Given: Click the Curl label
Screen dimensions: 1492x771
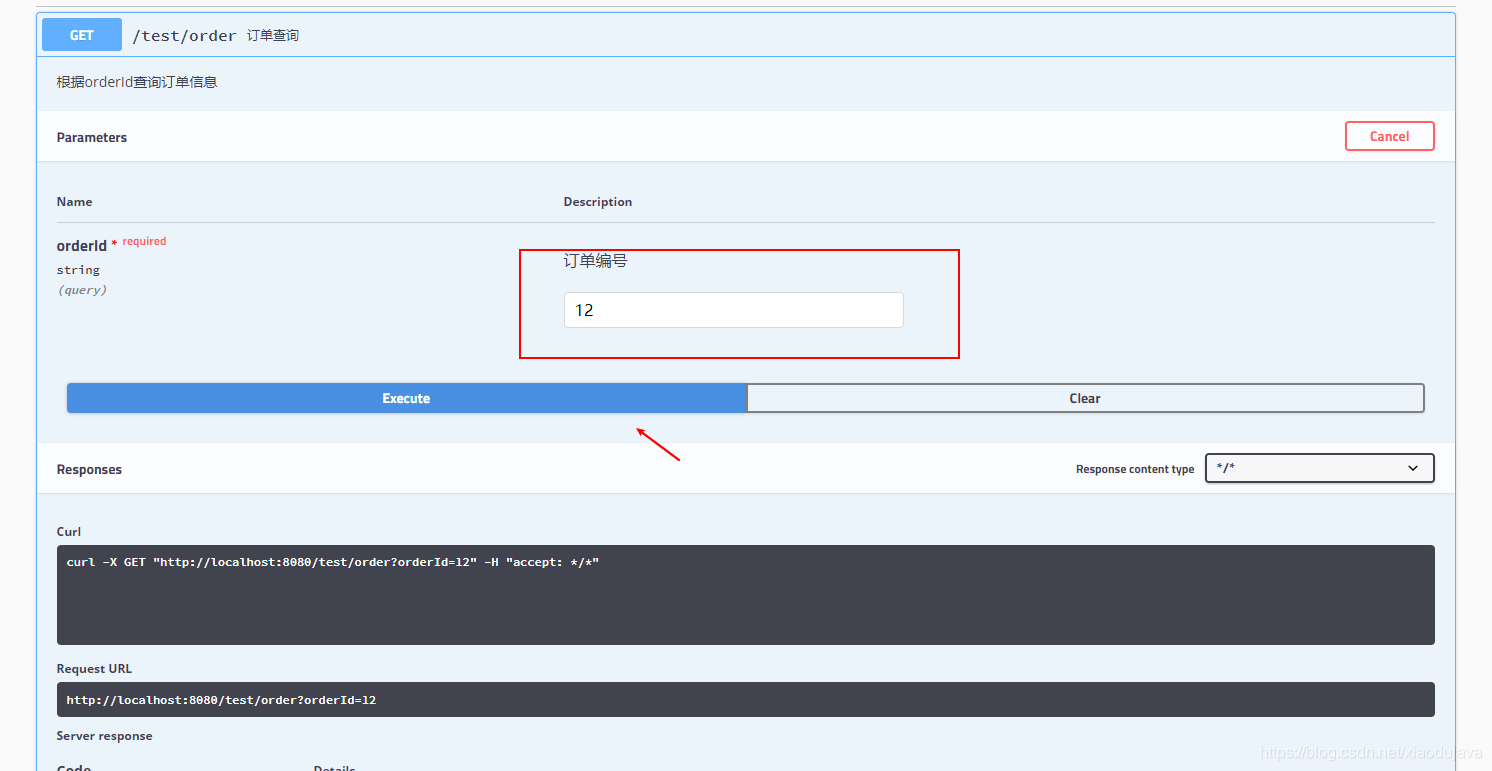Looking at the screenshot, I should click(x=69, y=532).
